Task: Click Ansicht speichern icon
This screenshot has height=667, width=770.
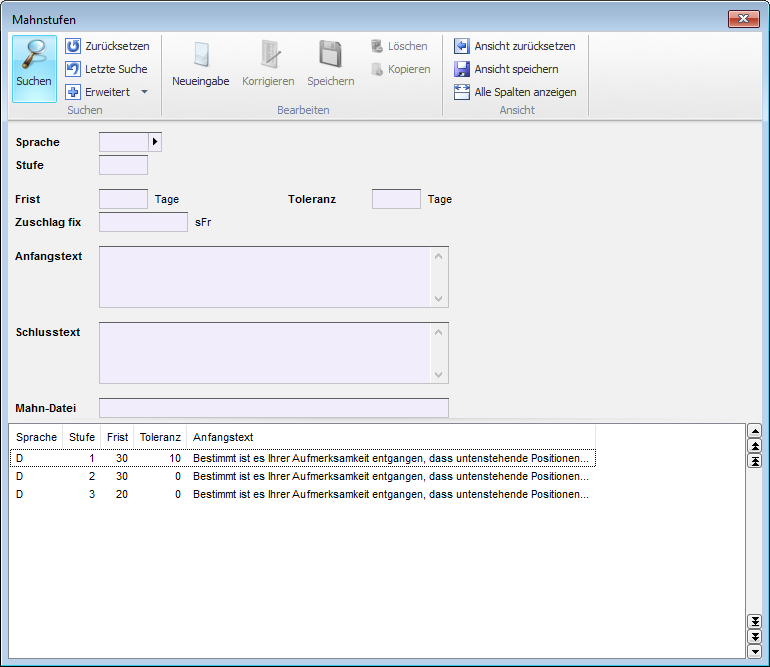Action: coord(462,69)
